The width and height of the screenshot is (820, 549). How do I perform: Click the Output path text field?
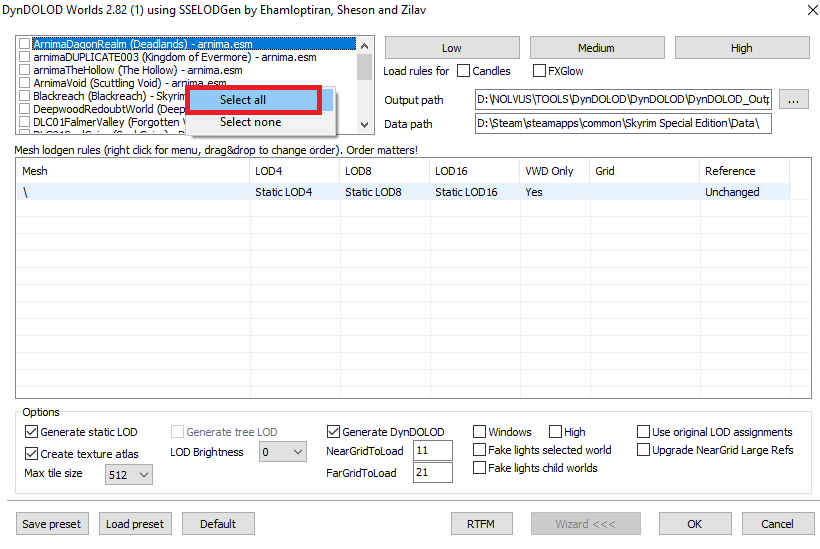(623, 100)
